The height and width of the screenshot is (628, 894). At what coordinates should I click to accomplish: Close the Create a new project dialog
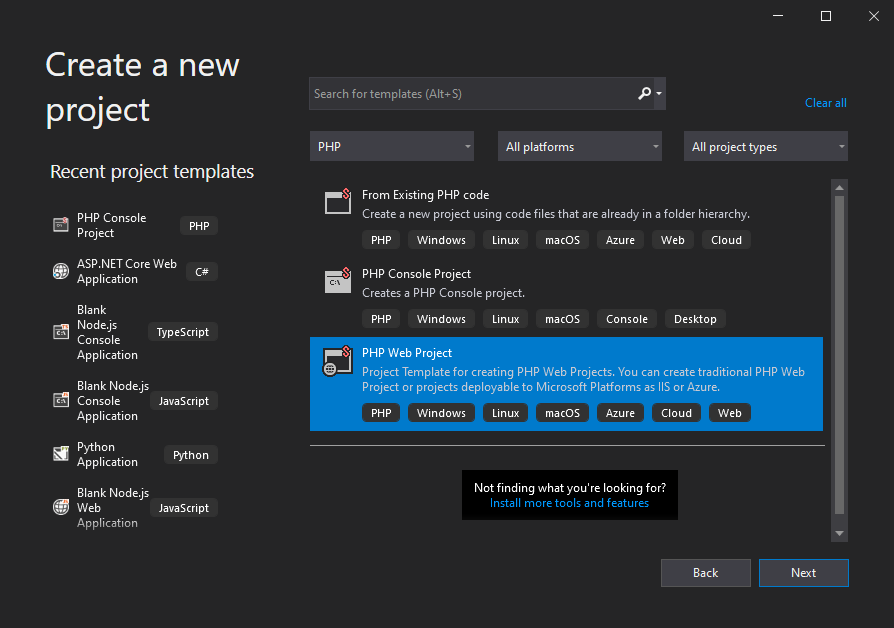(x=873, y=16)
